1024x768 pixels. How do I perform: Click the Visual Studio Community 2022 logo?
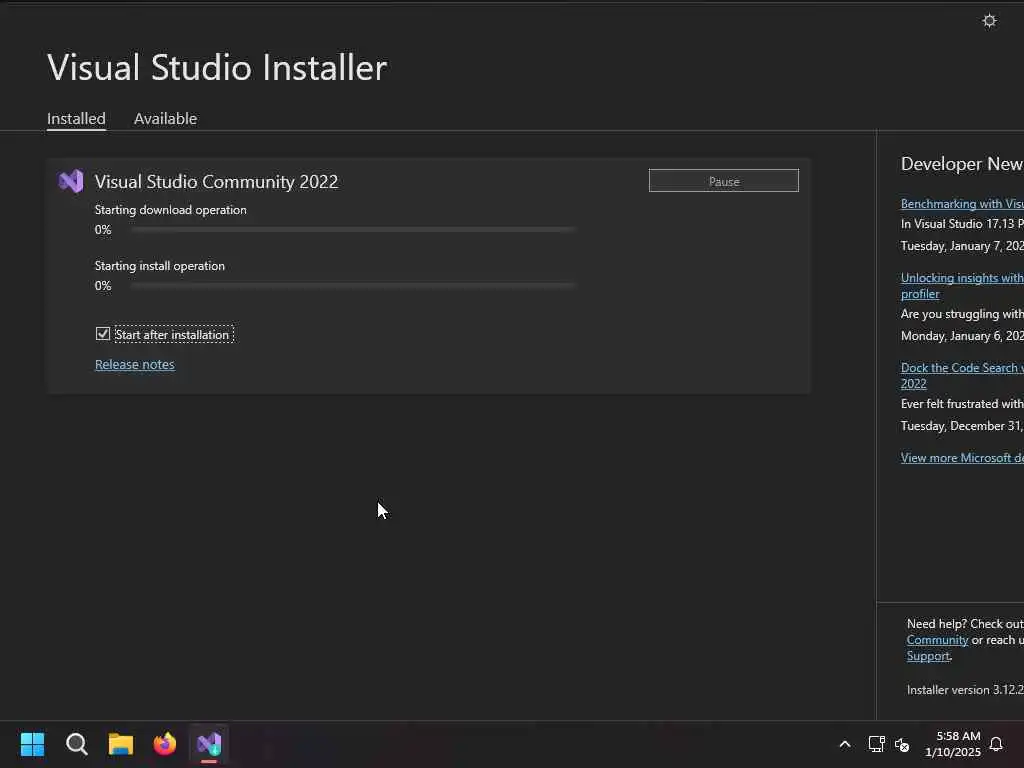click(x=71, y=181)
